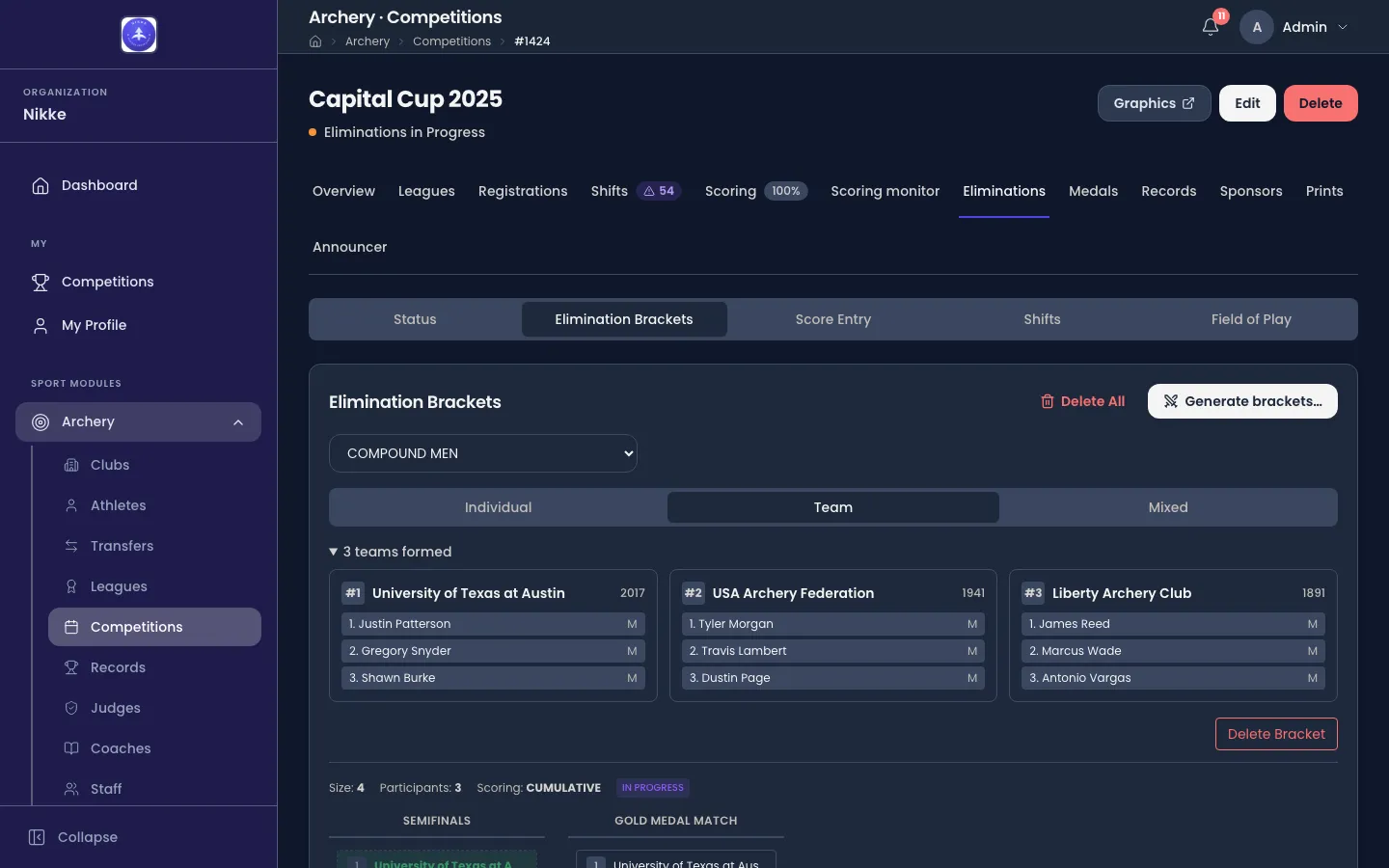Click the Coaches book icon
The width and height of the screenshot is (1389, 868).
71,748
